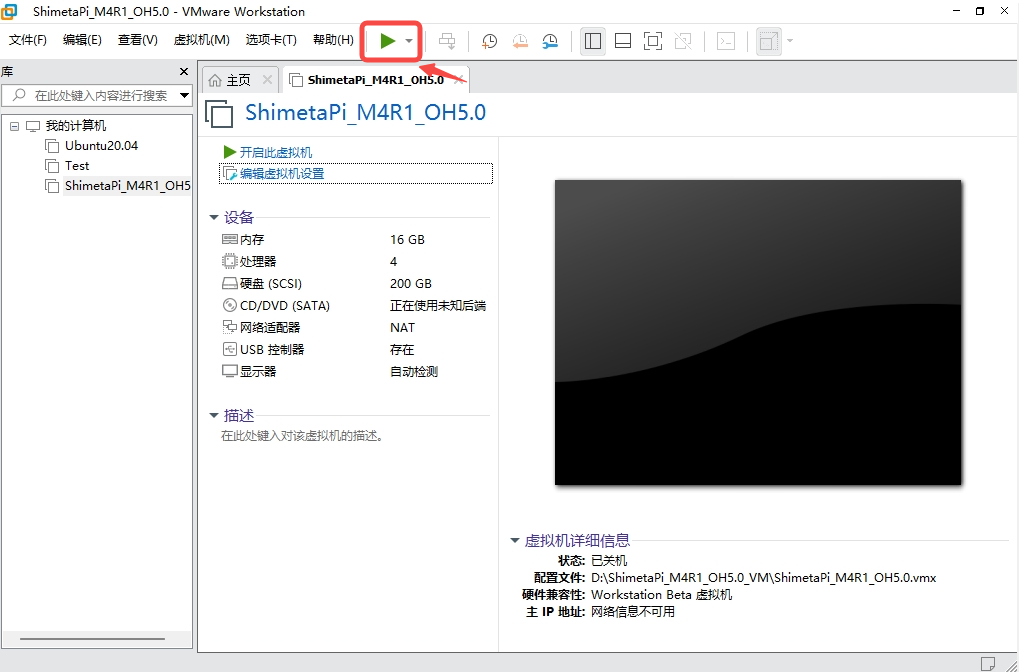This screenshot has width=1019, height=672.
Task: Click the stretch guest display icon
Action: tap(769, 41)
